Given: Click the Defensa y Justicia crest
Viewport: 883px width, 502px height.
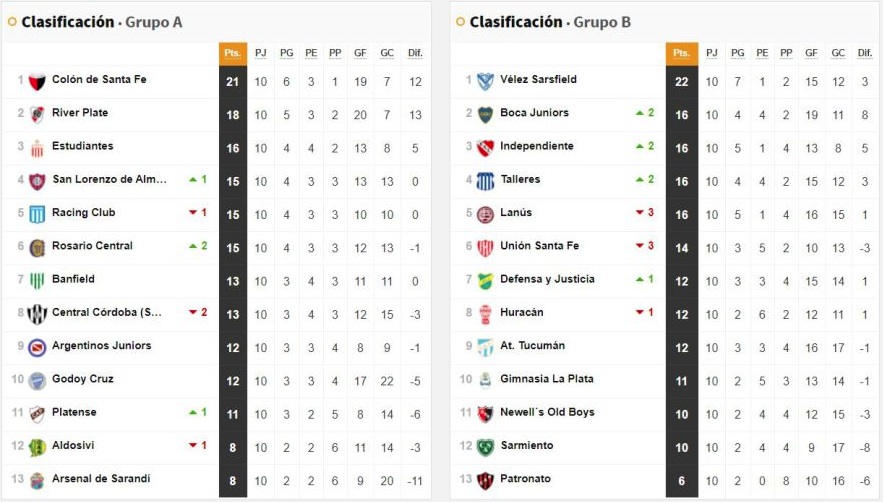Looking at the screenshot, I should [x=485, y=280].
